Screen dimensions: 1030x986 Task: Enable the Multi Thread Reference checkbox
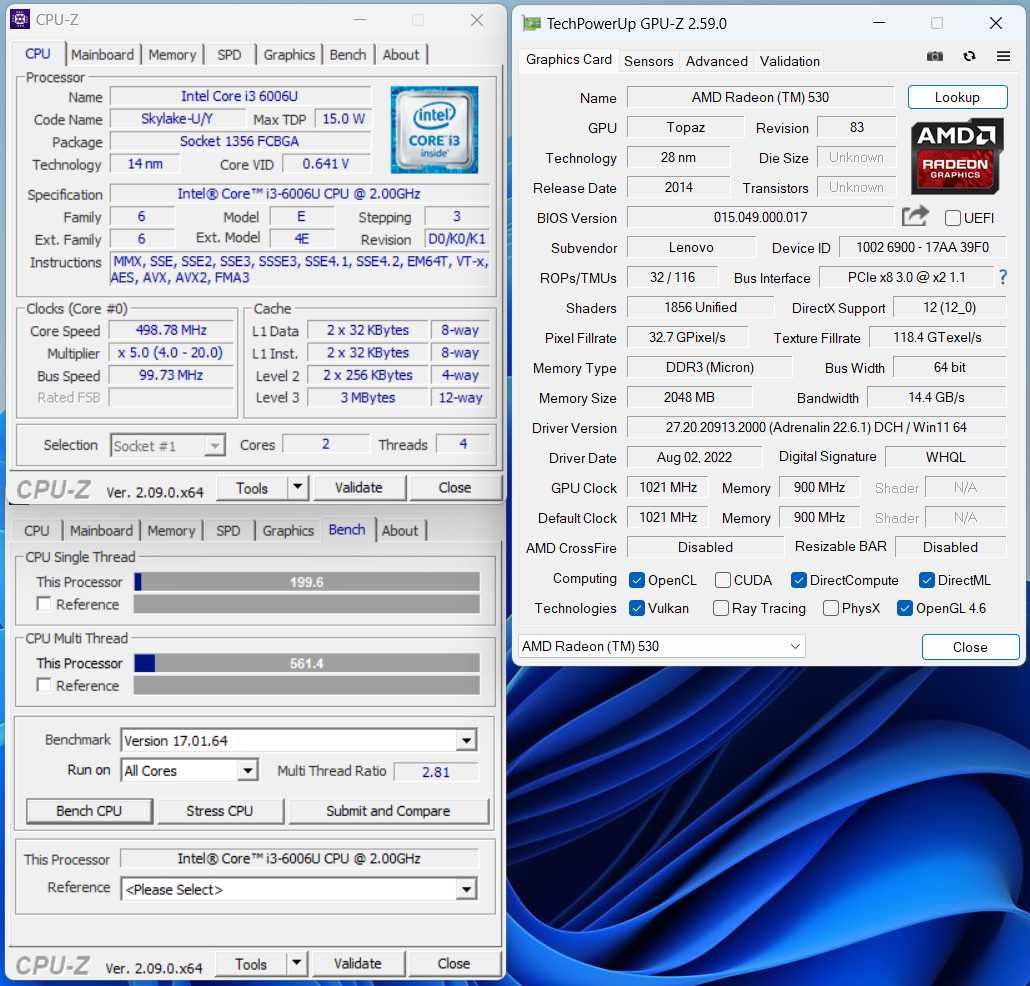[x=44, y=685]
